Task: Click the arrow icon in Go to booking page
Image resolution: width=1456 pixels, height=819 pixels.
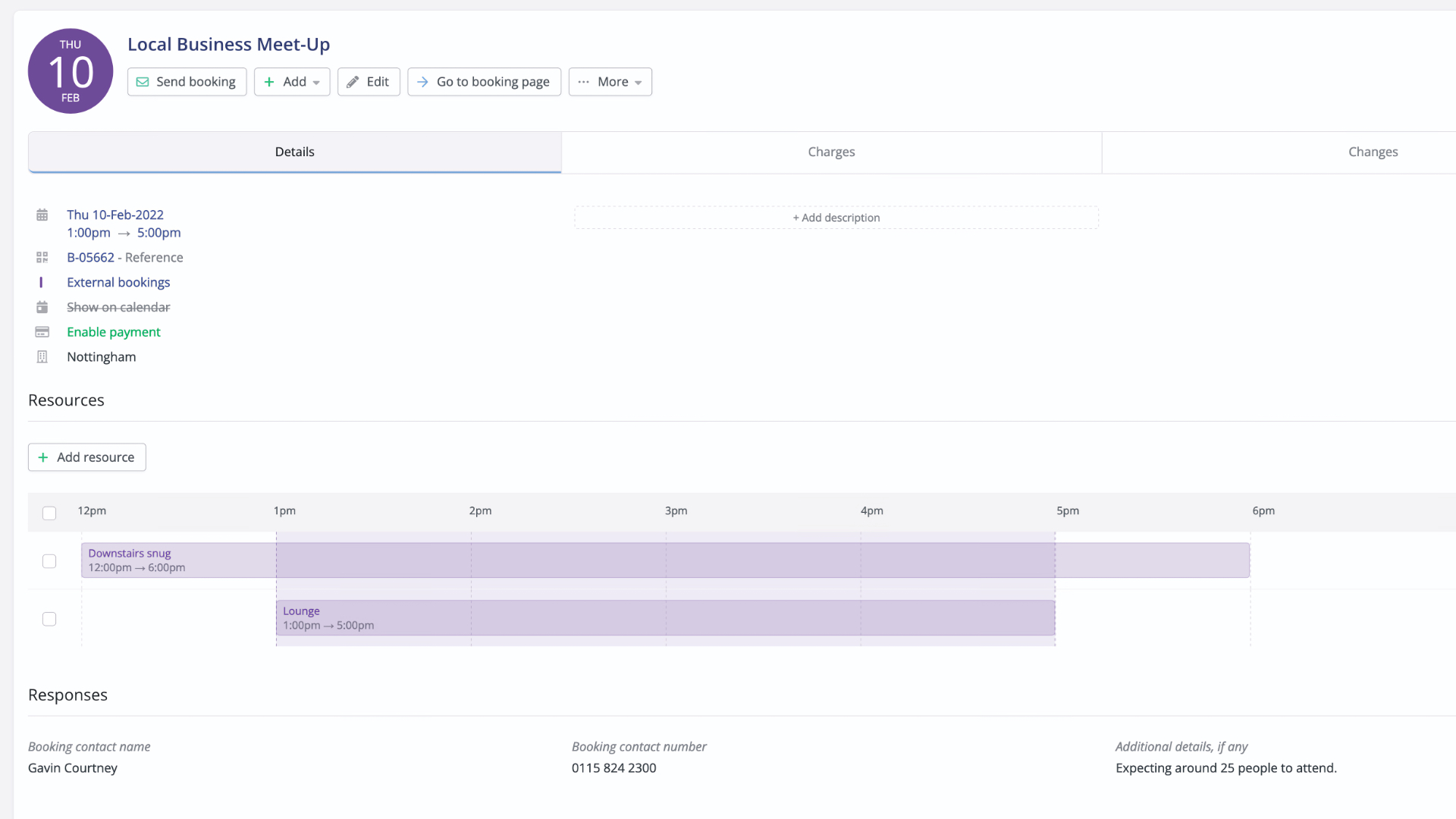Action: click(423, 82)
